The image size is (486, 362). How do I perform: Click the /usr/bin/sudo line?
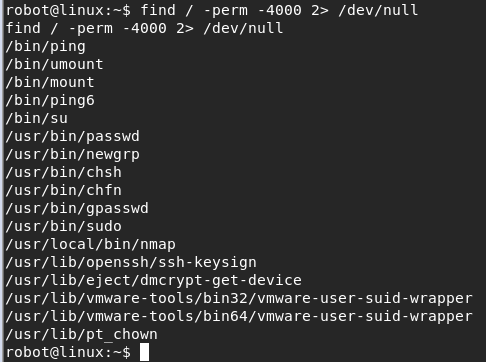click(x=64, y=226)
